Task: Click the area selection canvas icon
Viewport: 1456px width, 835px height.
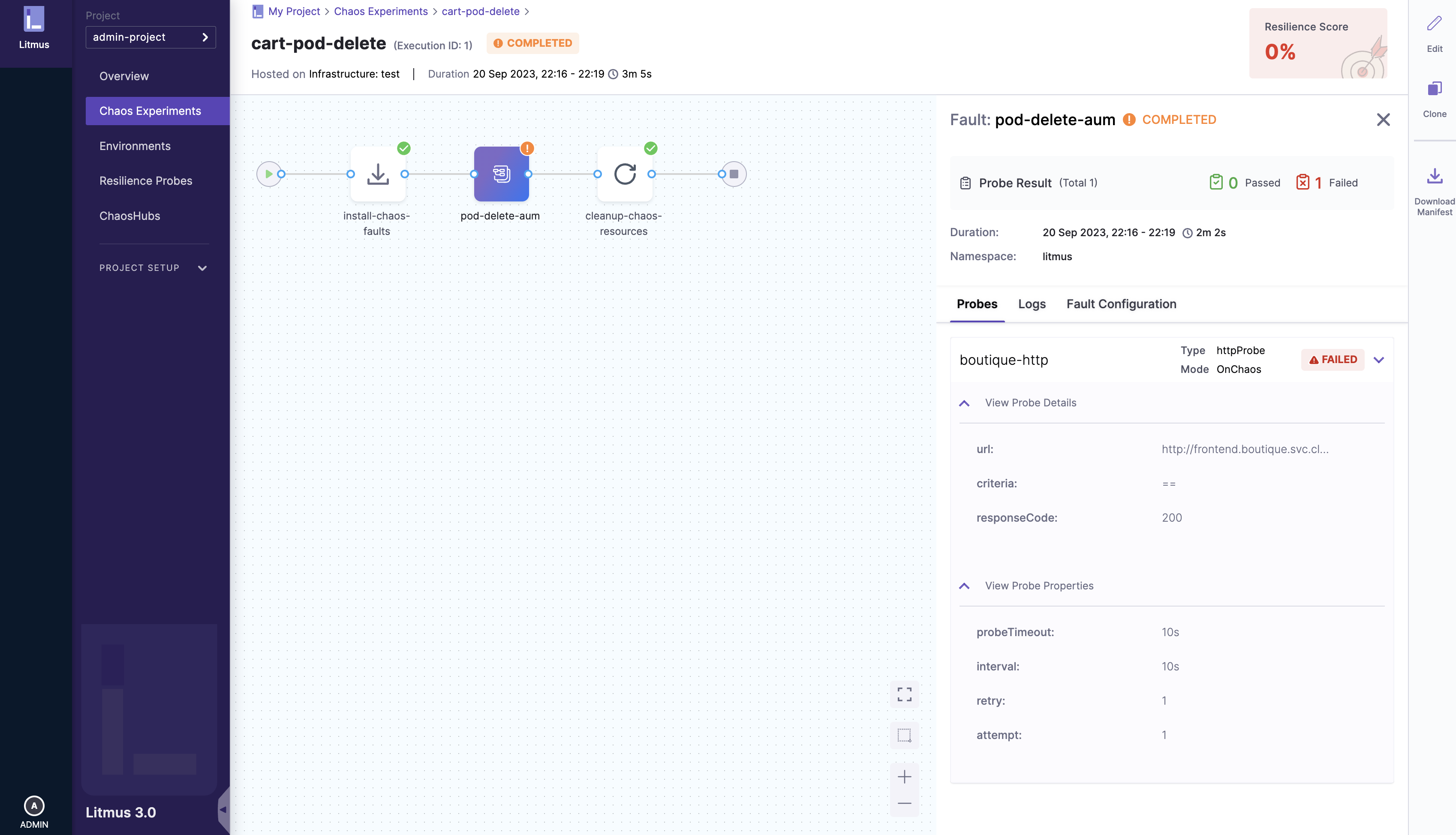Action: (904, 735)
